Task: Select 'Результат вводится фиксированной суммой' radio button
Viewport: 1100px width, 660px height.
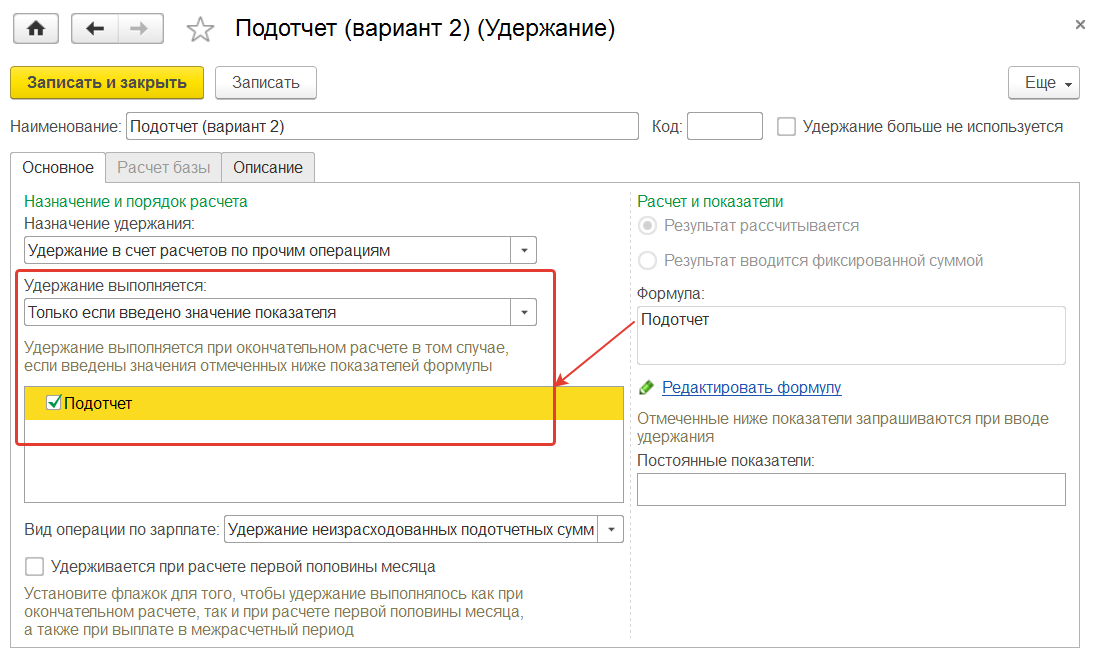Action: (648, 261)
